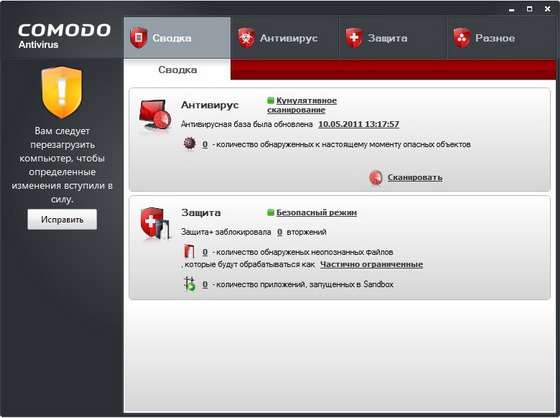Click the Сводка sub-tab below the toolbar
Screen dimensions: 560x418
178,70
